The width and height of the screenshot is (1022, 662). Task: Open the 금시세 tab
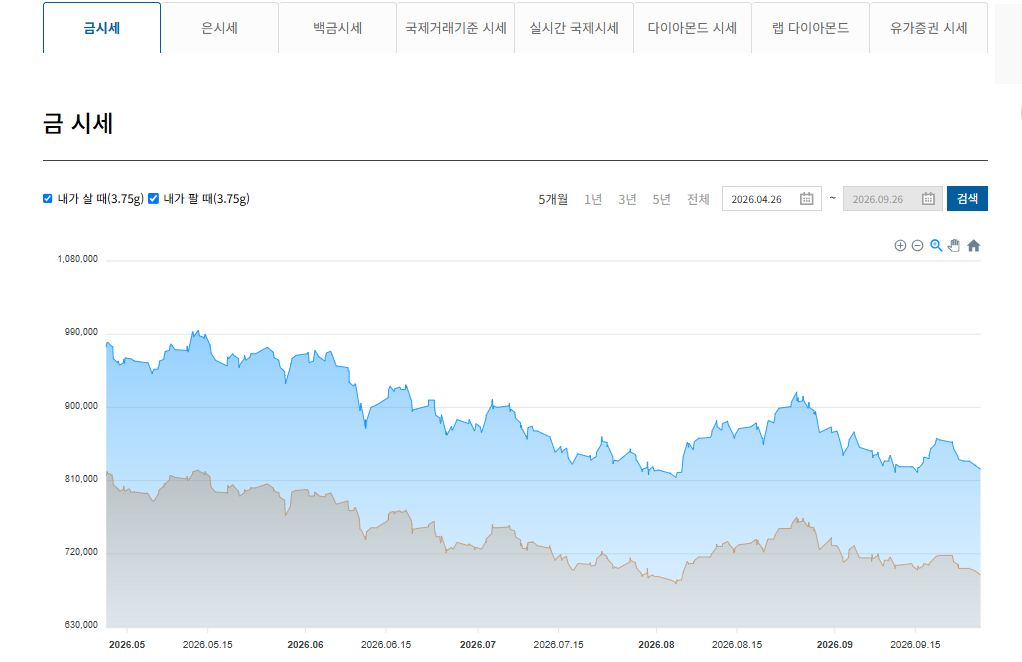[102, 28]
